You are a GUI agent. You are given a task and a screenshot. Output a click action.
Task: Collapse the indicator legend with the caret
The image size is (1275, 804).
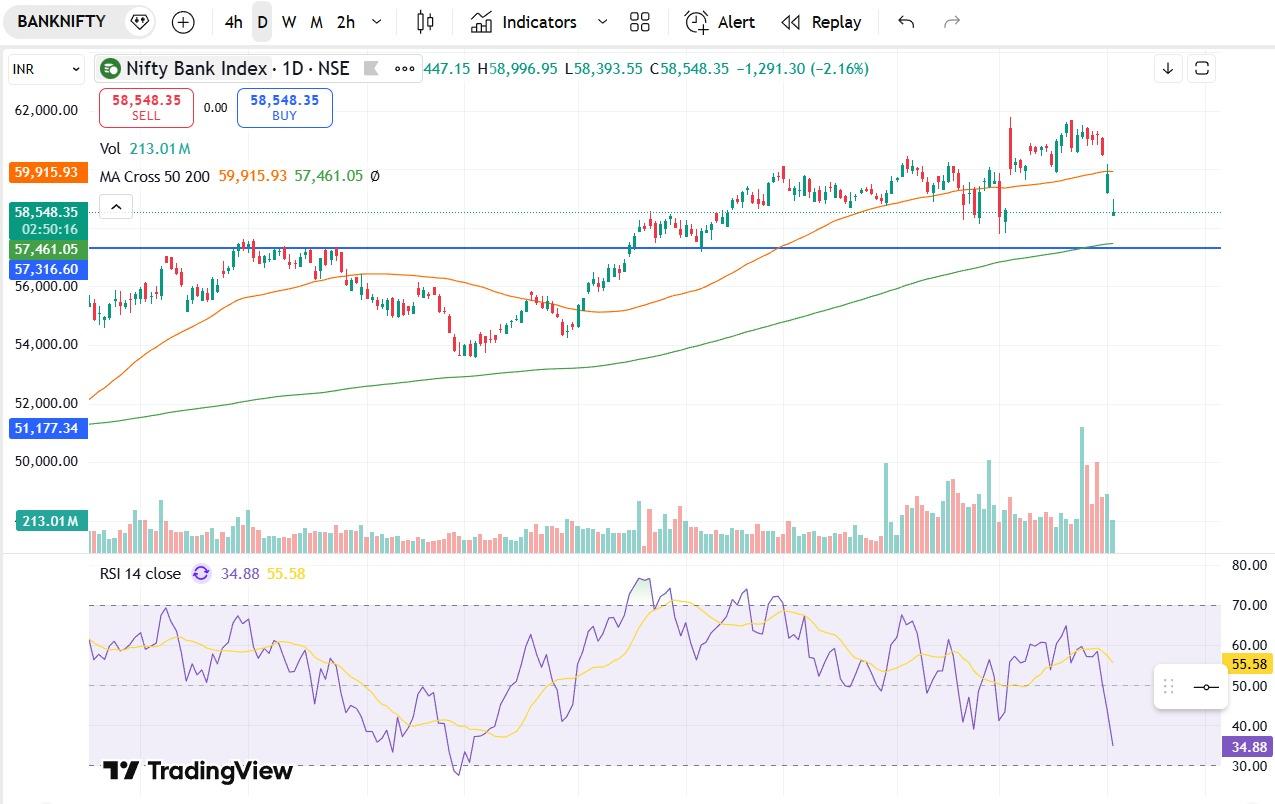117,208
